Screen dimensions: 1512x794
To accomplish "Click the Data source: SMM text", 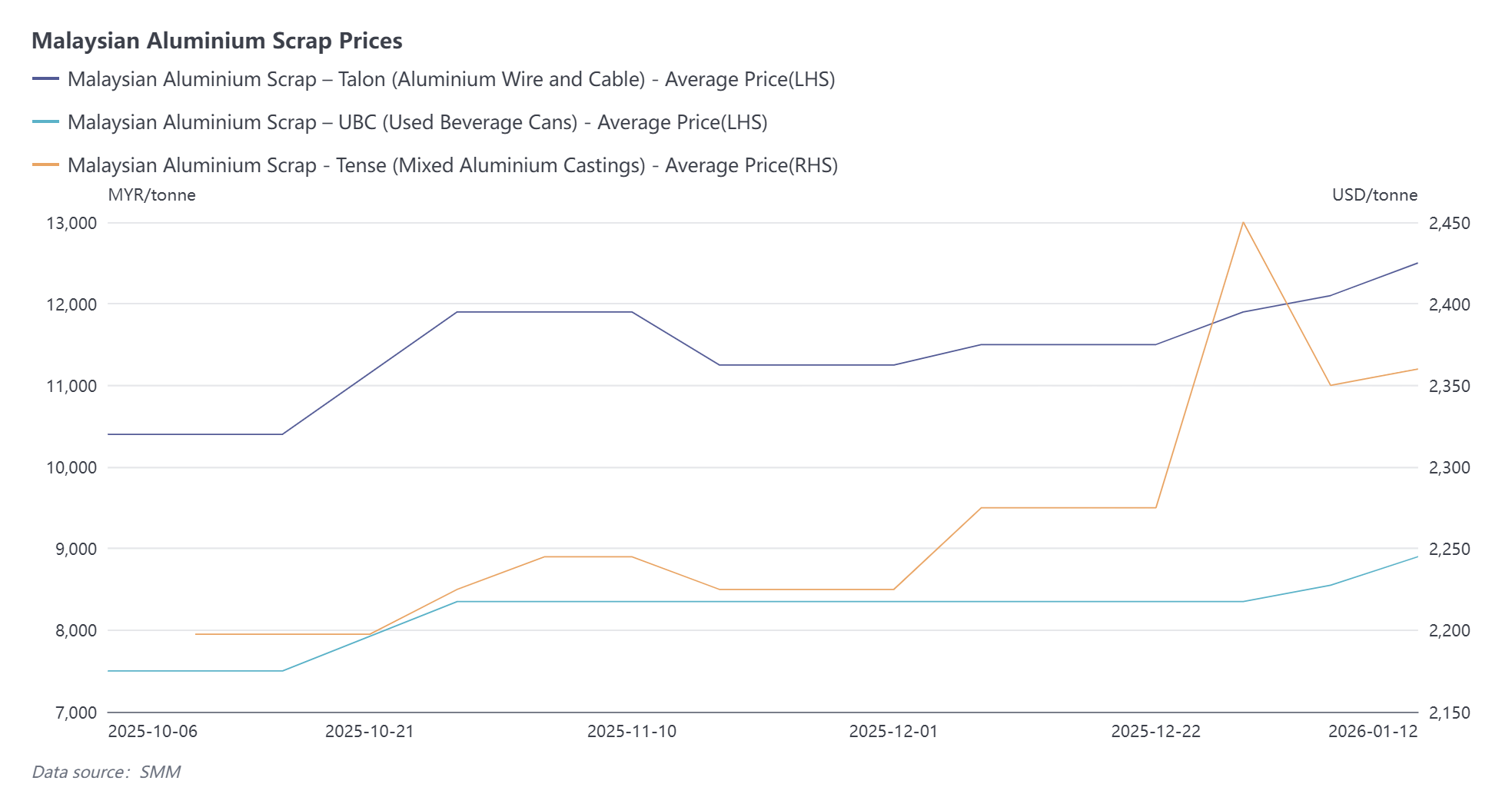I will pyautogui.click(x=106, y=772).
